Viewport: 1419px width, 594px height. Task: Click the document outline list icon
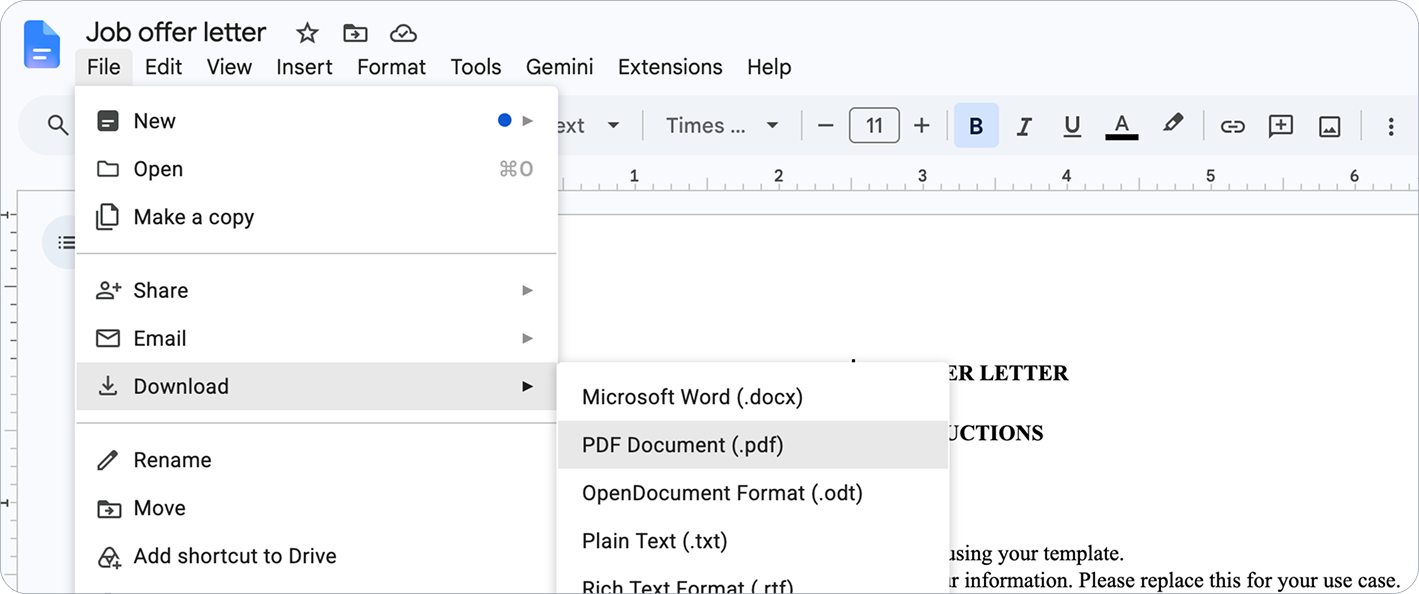(x=66, y=242)
